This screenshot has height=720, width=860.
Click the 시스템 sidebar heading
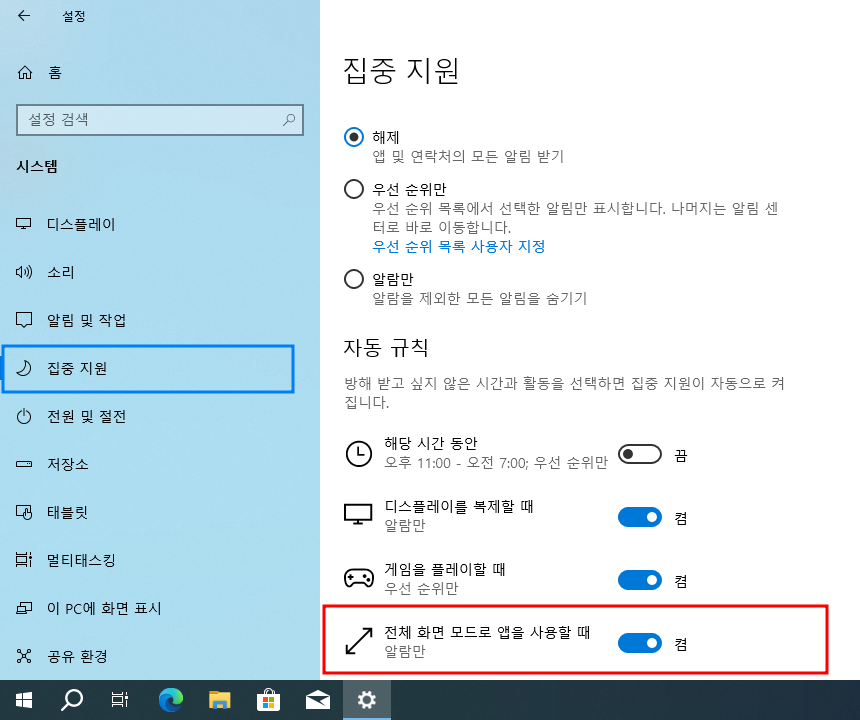click(37, 166)
